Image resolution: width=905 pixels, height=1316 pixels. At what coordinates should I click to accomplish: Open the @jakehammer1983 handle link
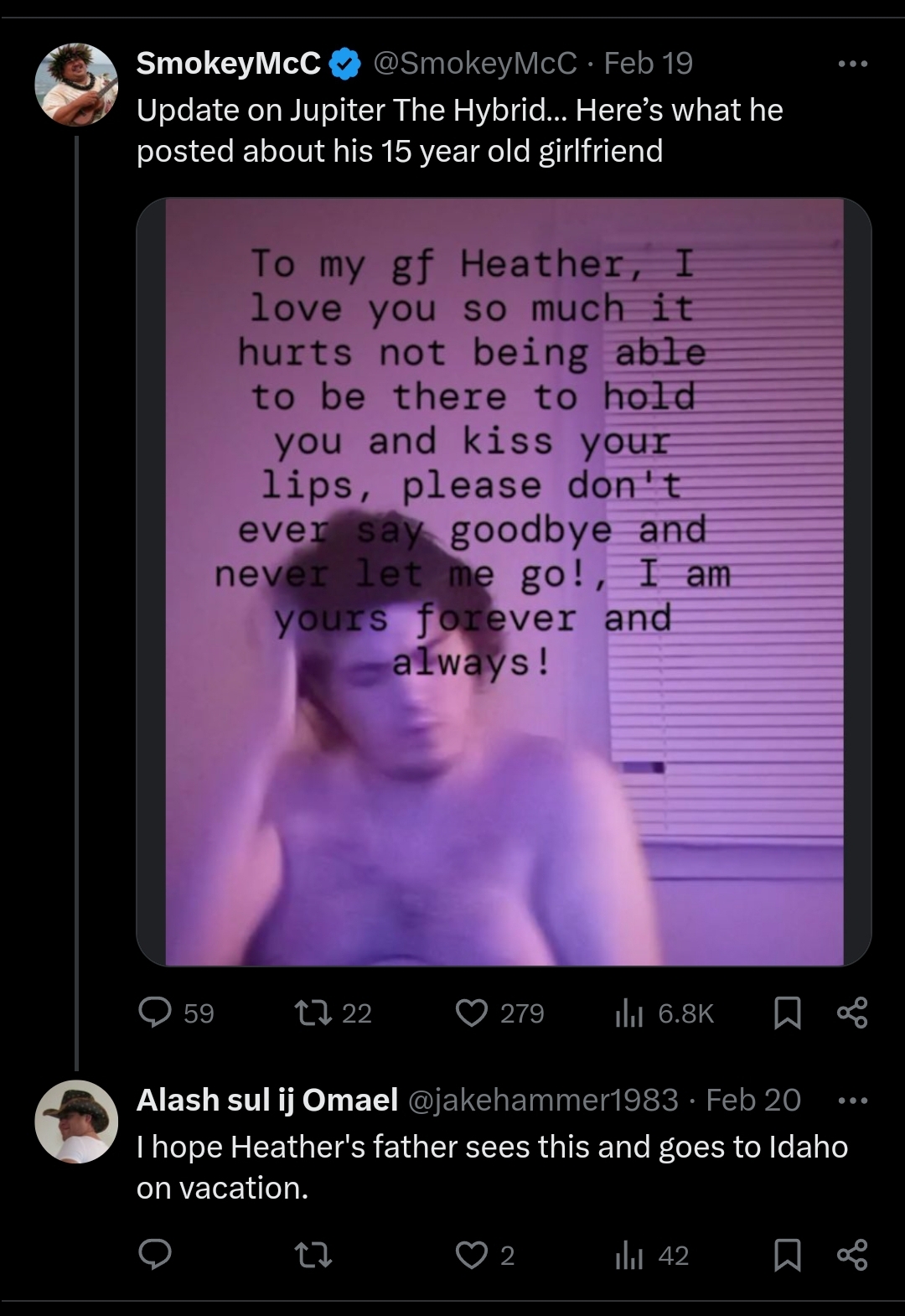(x=543, y=1100)
